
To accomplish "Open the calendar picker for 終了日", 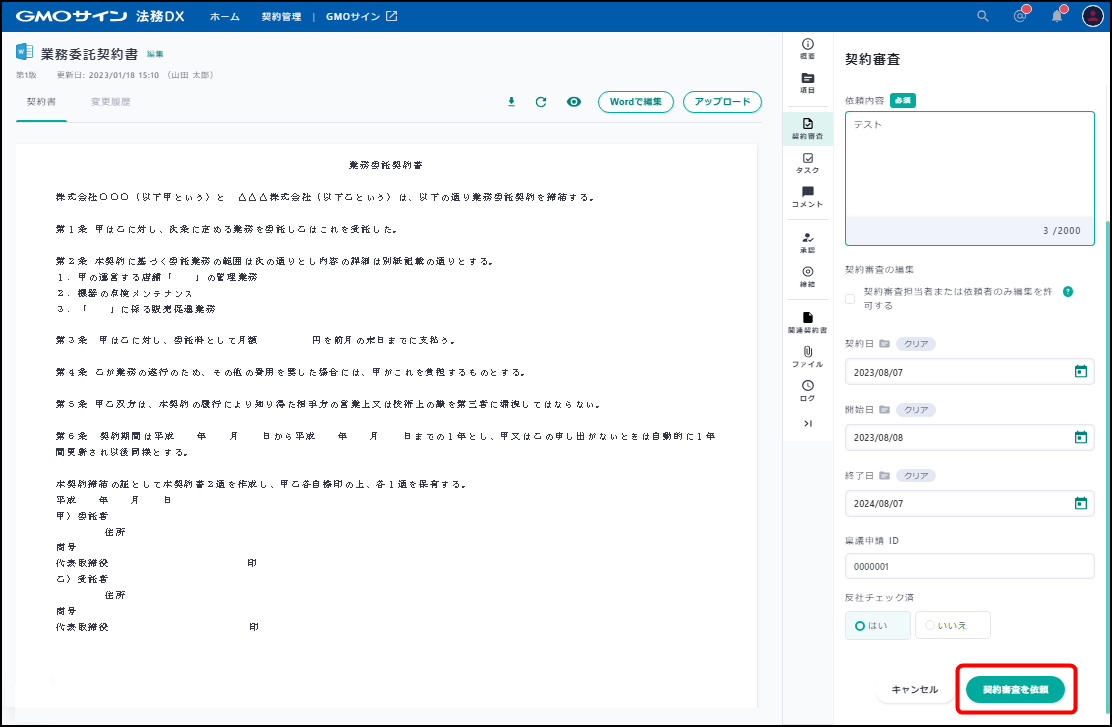I will [x=1080, y=503].
